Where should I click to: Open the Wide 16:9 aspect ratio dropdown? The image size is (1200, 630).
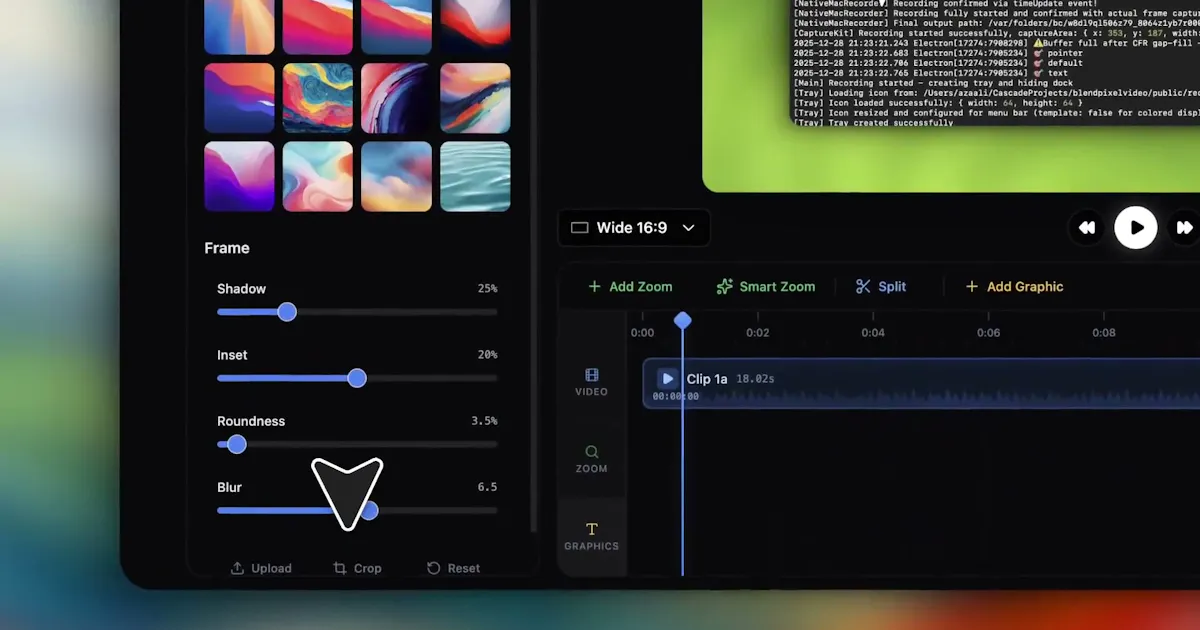pyautogui.click(x=634, y=228)
